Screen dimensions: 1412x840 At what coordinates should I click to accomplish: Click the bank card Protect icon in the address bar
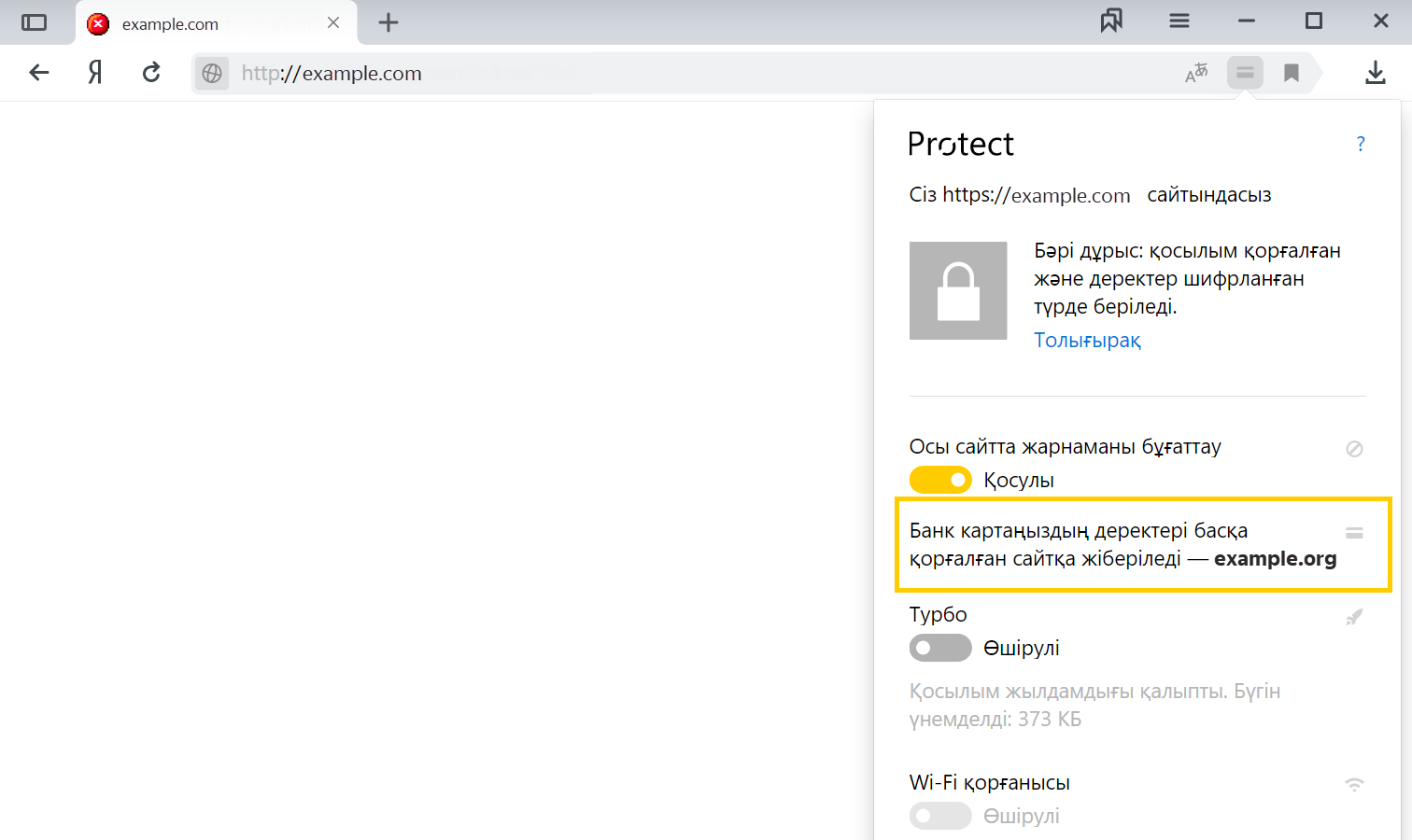(1245, 73)
